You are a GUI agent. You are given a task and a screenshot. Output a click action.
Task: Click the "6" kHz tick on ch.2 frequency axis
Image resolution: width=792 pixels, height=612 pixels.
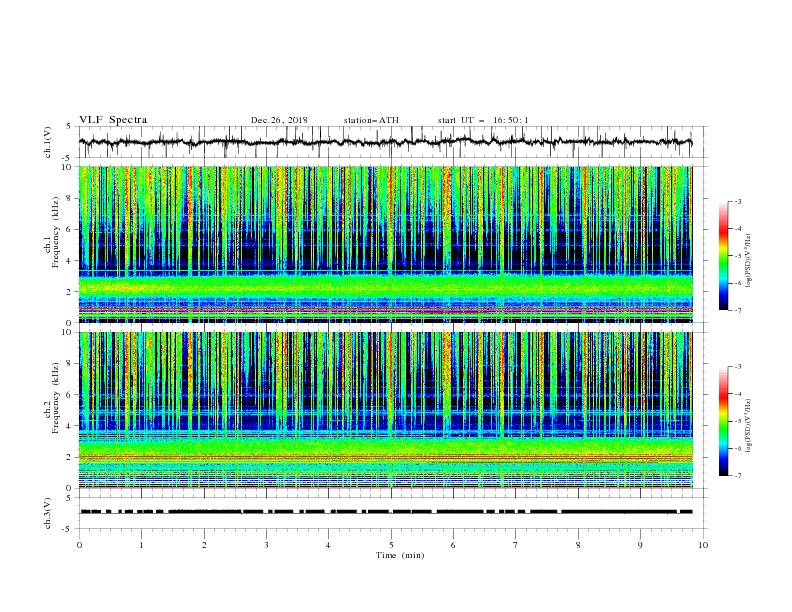coord(69,395)
